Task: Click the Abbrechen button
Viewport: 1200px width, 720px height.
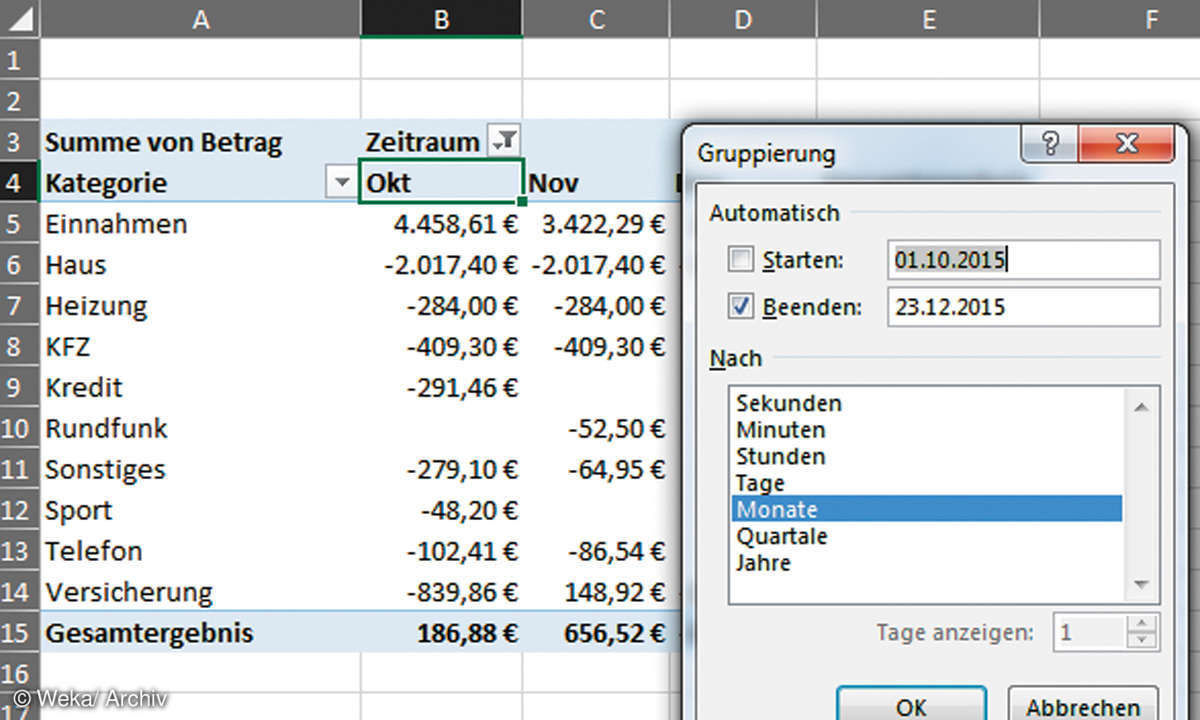Action: pos(1083,706)
